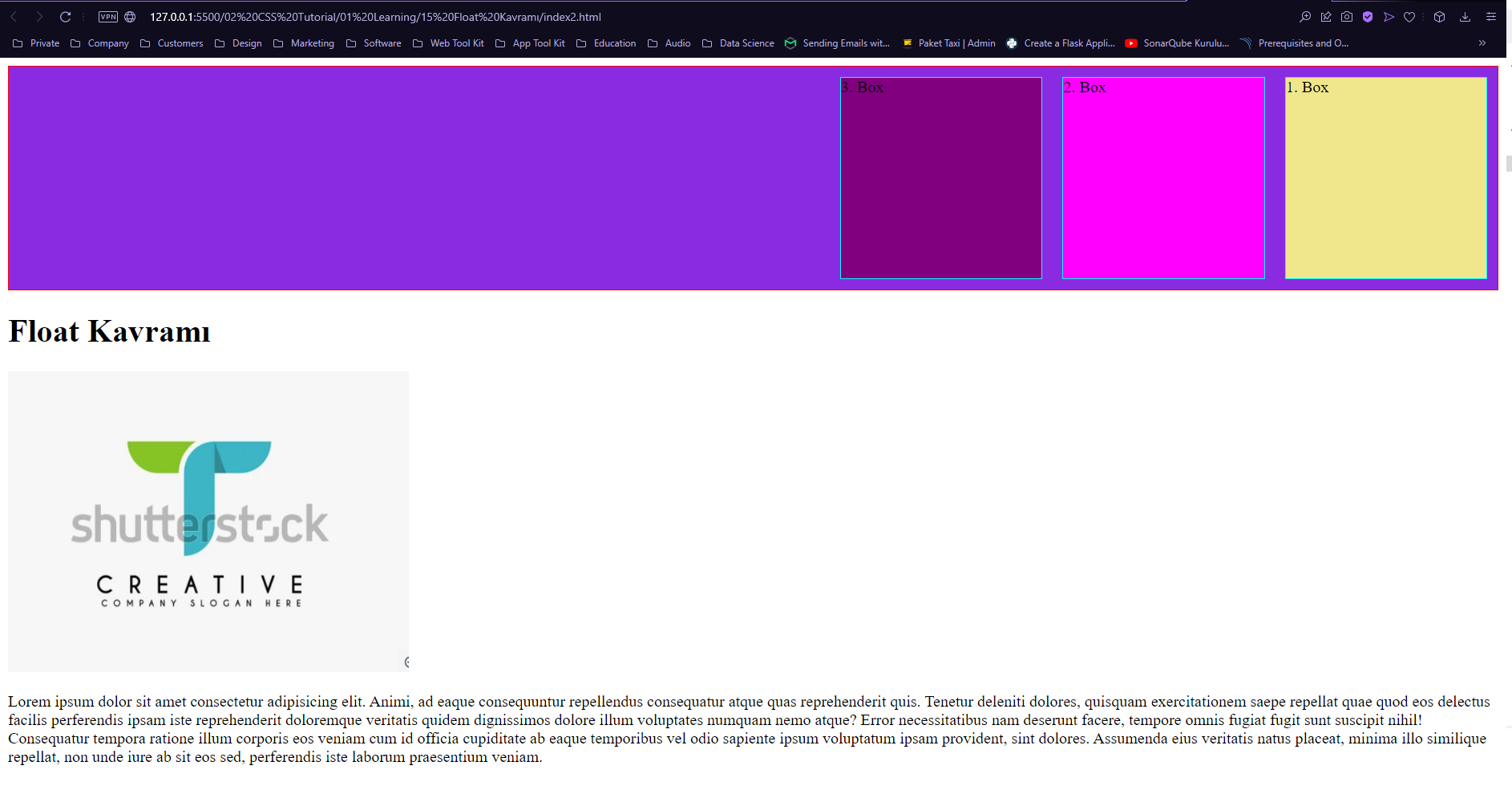The width and height of the screenshot is (1512, 794).
Task: Open the Marketing bookmarks folder
Action: (x=313, y=43)
